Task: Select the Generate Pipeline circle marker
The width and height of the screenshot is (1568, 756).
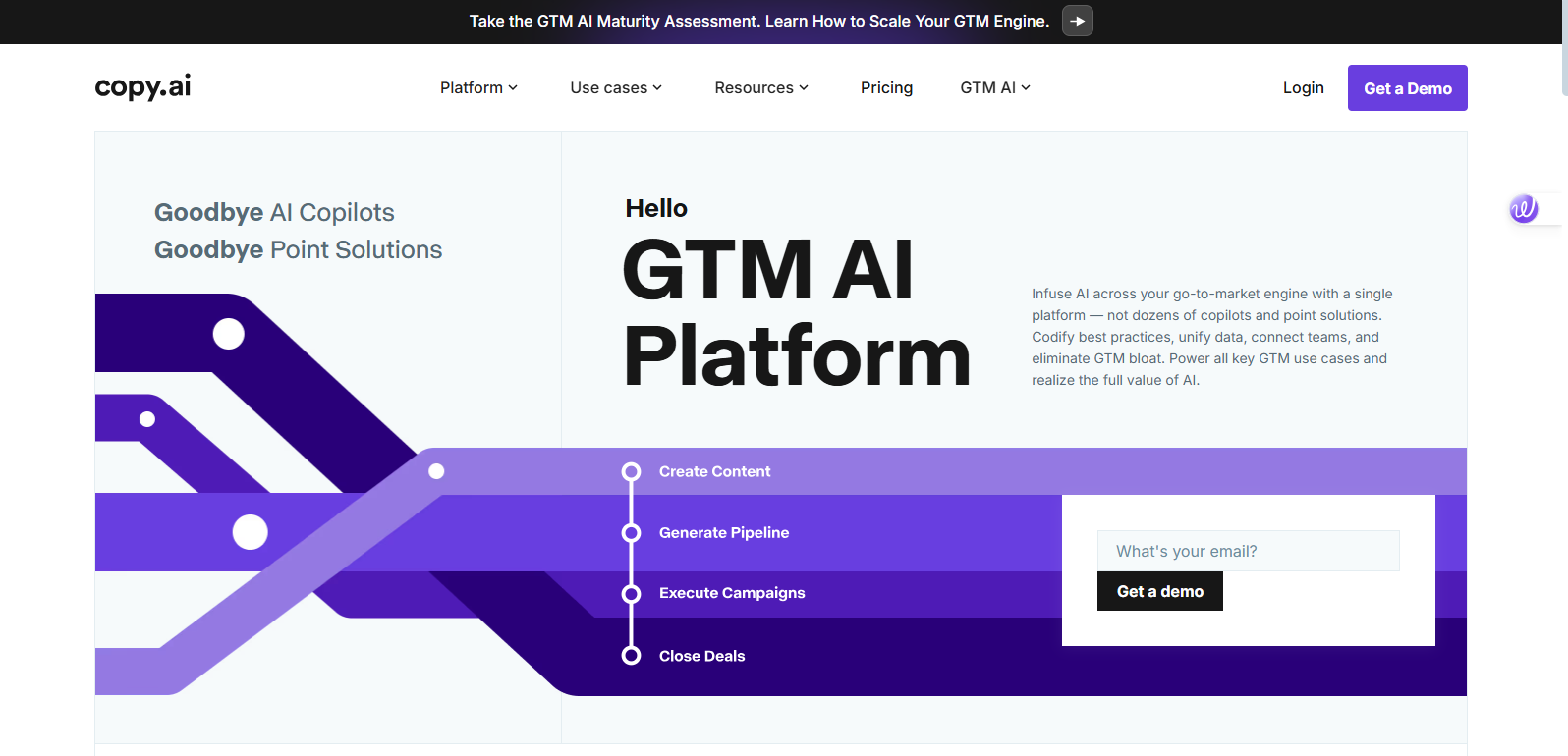Action: click(631, 533)
